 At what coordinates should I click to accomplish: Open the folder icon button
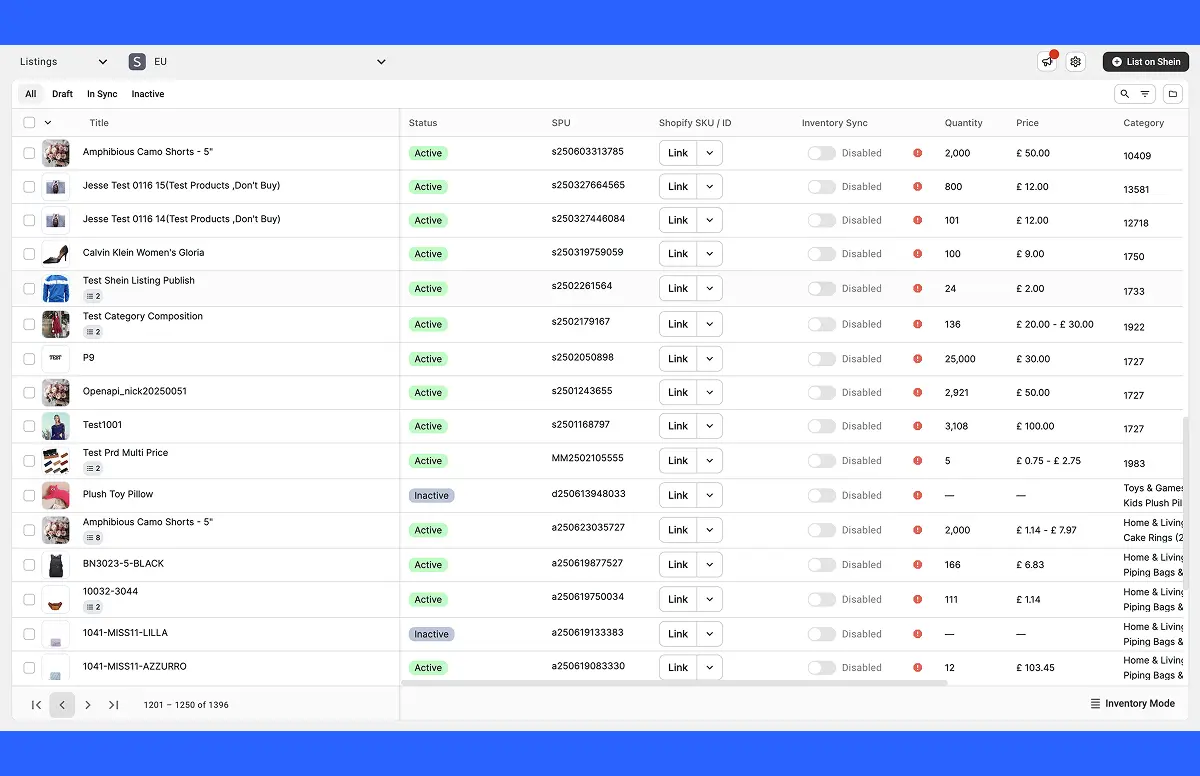pos(1173,94)
